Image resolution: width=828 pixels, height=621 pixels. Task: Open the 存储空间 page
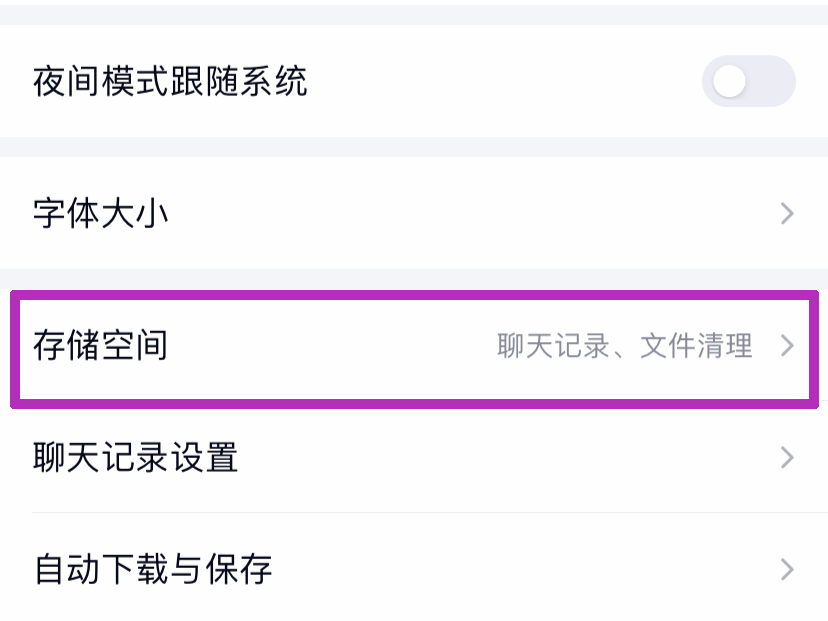[x=400, y=347]
